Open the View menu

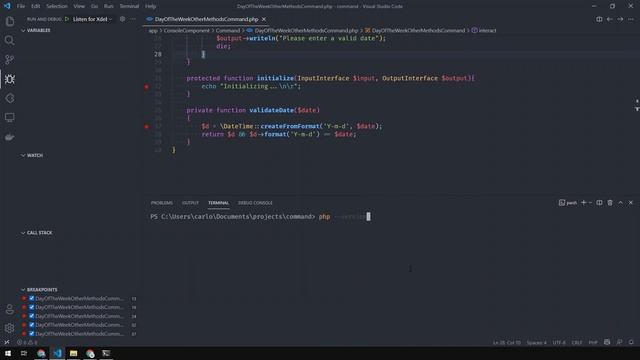[79, 6]
